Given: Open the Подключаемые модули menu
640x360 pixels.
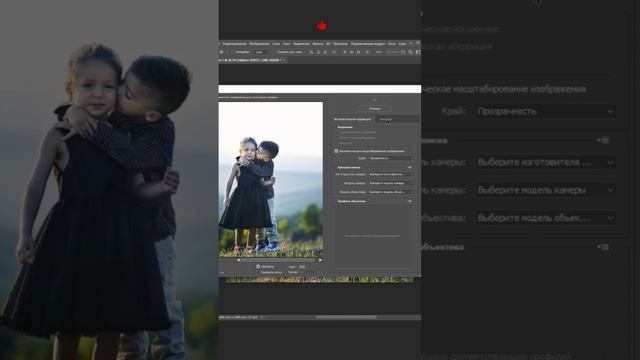Looking at the screenshot, I should (x=368, y=44).
